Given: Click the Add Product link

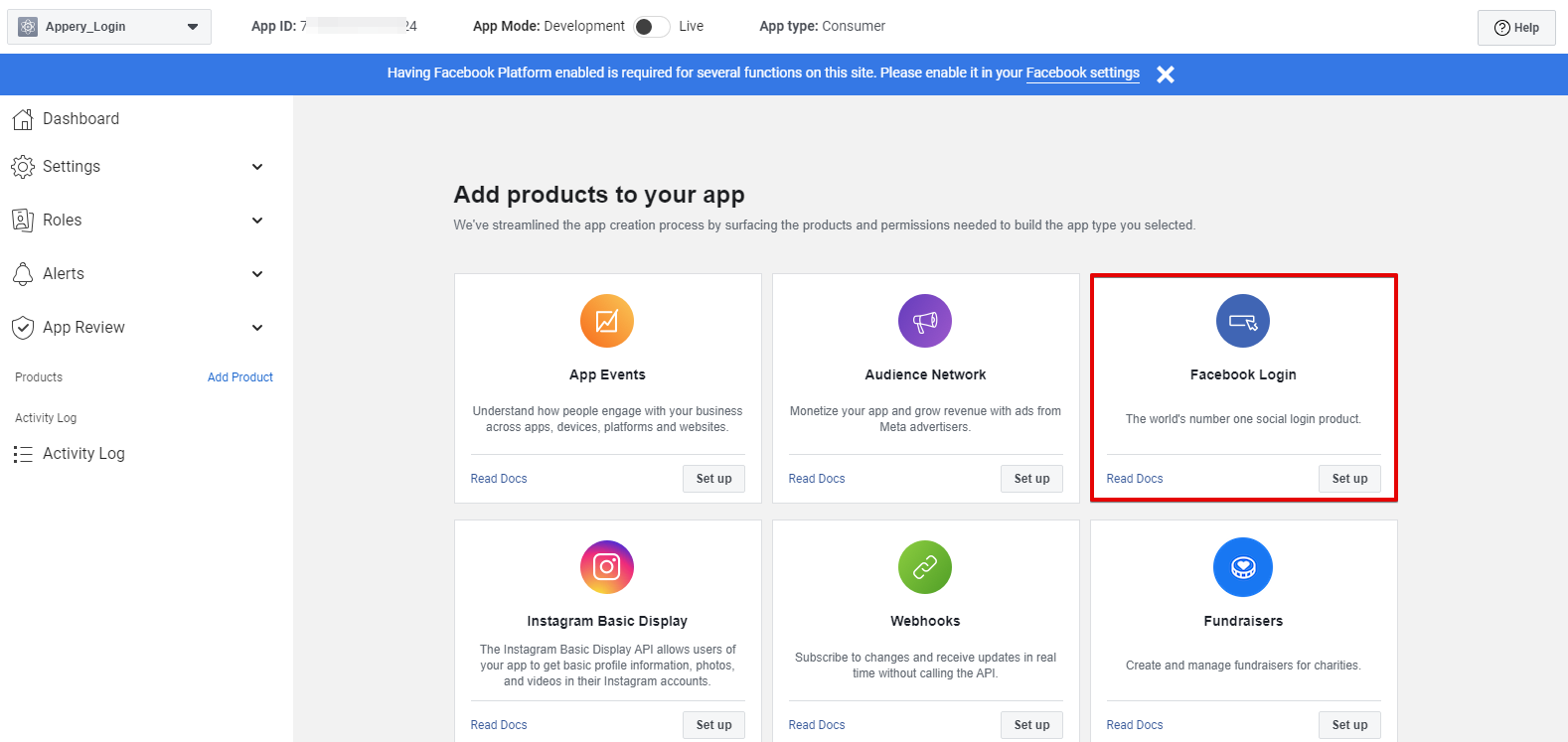Looking at the screenshot, I should 240,377.
